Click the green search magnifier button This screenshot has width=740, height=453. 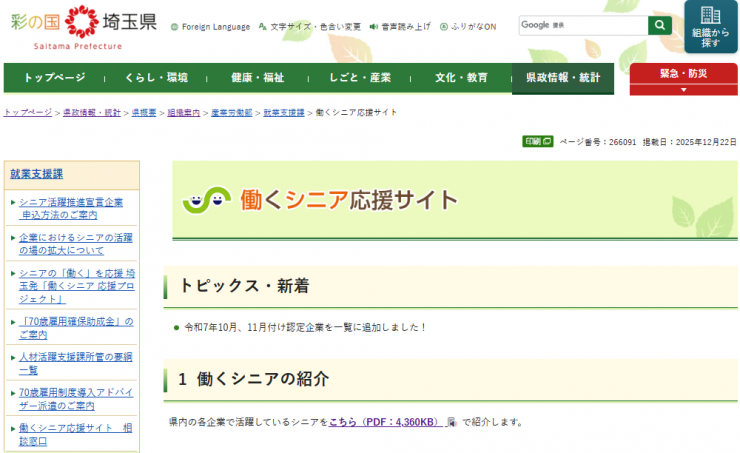click(x=660, y=25)
